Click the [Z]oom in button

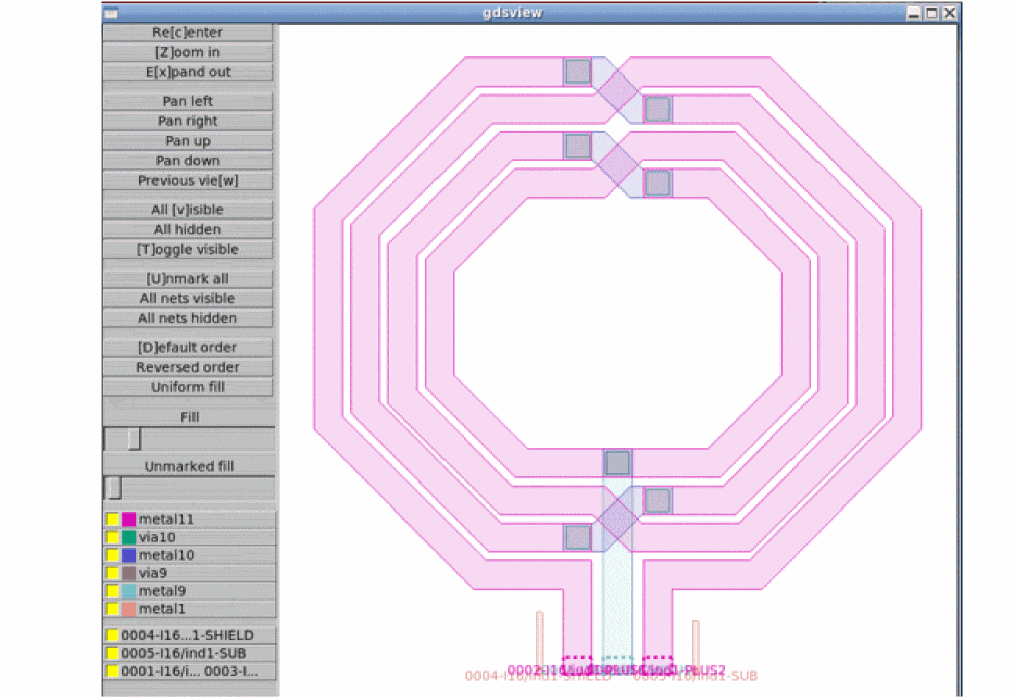[188, 52]
